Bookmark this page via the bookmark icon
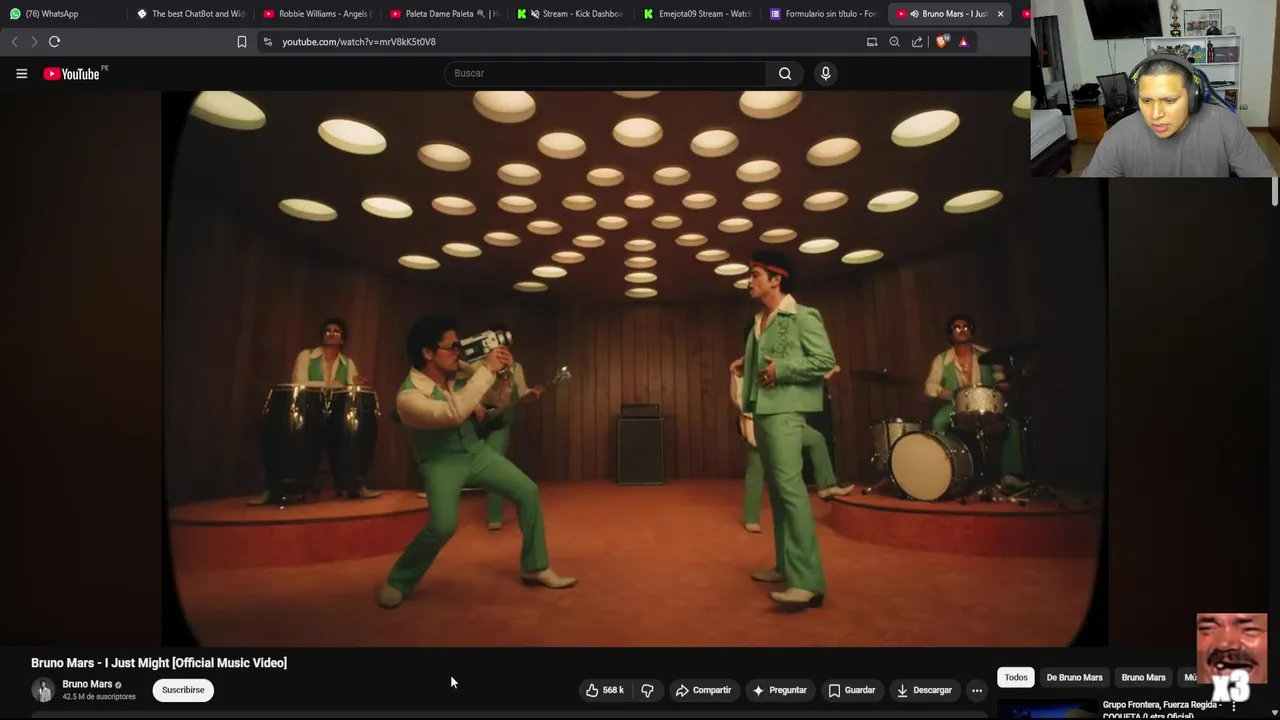 241,42
